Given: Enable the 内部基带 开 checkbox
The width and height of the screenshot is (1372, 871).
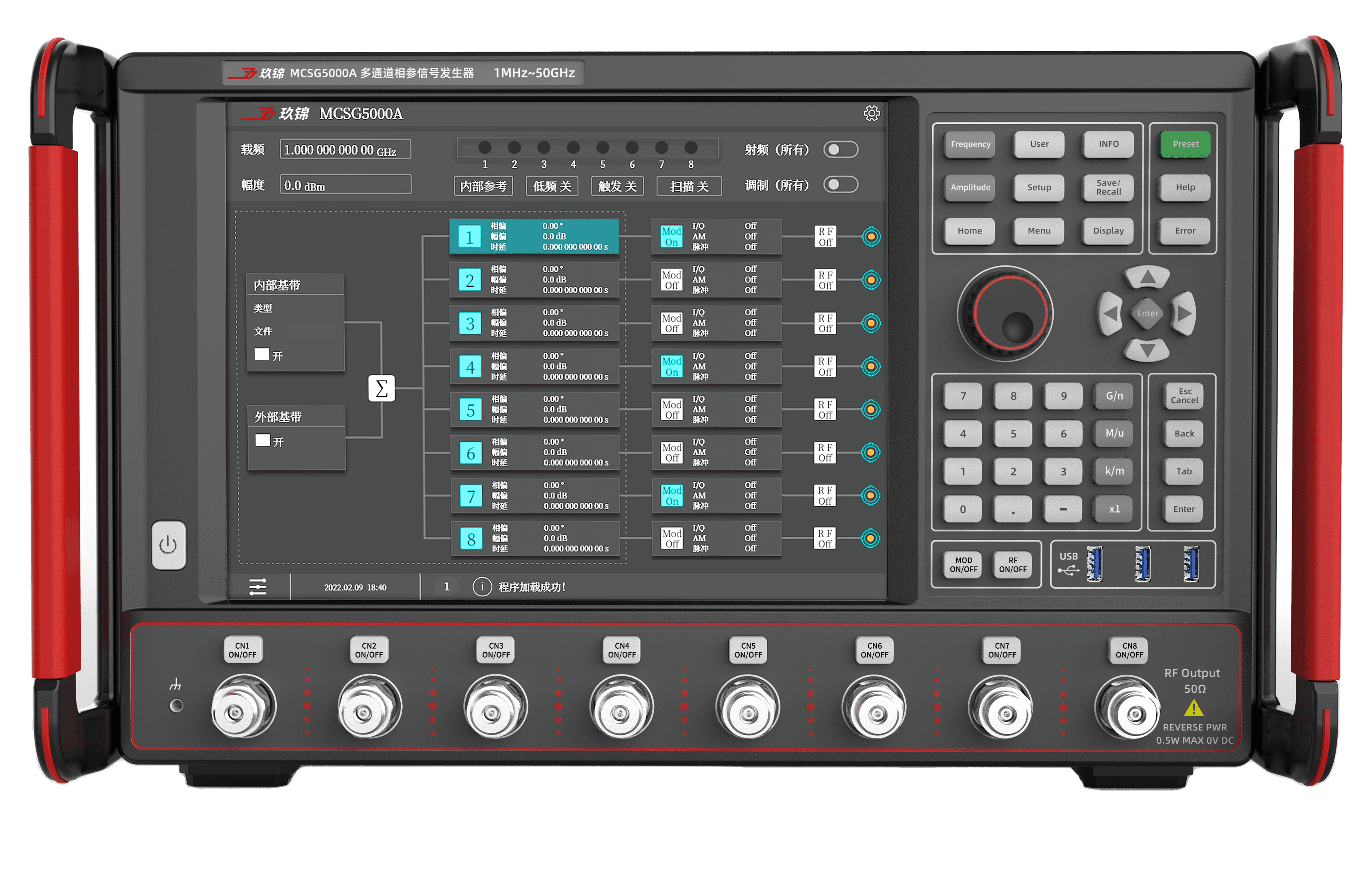Looking at the screenshot, I should [x=262, y=354].
